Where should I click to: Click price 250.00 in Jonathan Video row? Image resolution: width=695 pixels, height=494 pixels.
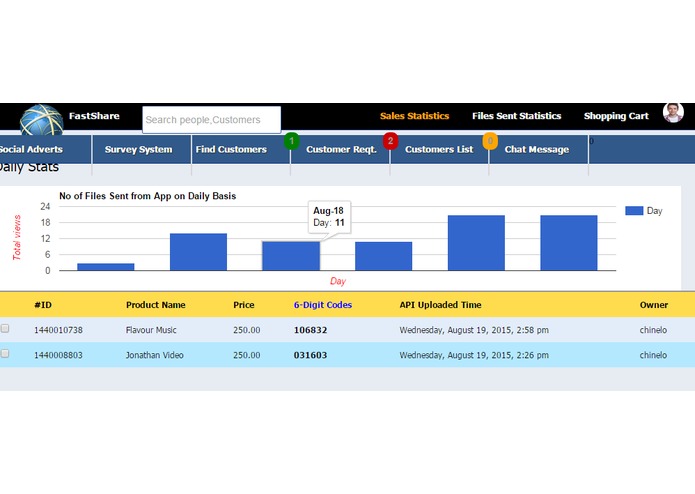pyautogui.click(x=247, y=355)
